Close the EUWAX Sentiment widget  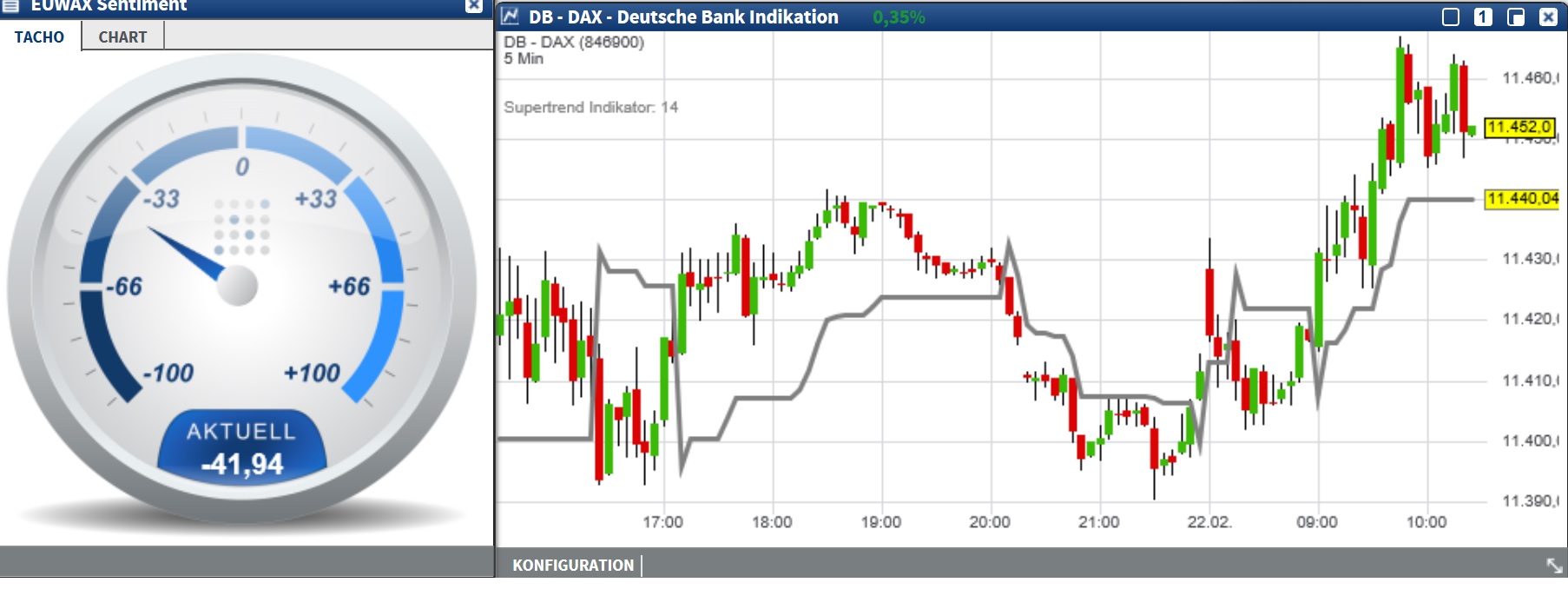(474, 5)
